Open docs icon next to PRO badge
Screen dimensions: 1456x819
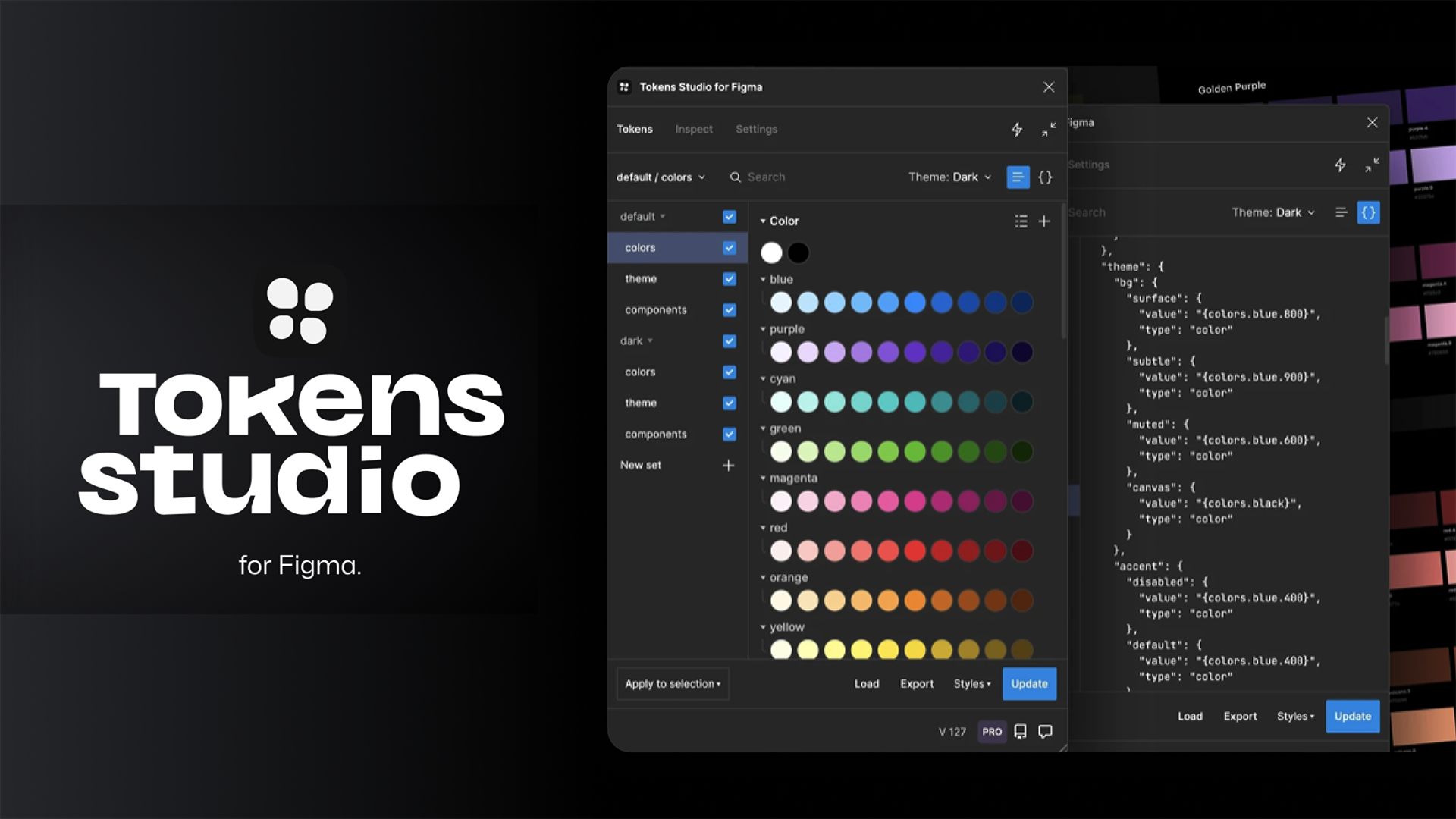point(1020,731)
